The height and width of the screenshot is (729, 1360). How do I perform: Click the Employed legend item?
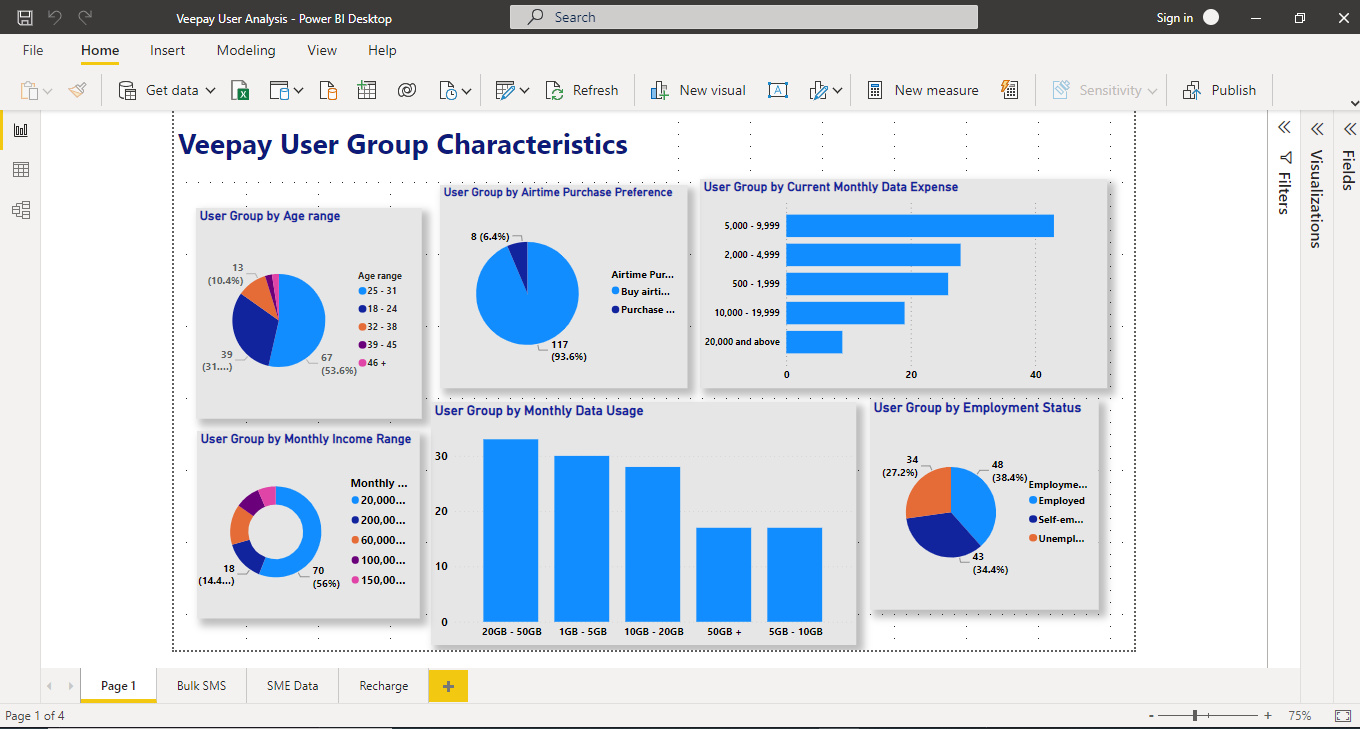click(1057, 501)
